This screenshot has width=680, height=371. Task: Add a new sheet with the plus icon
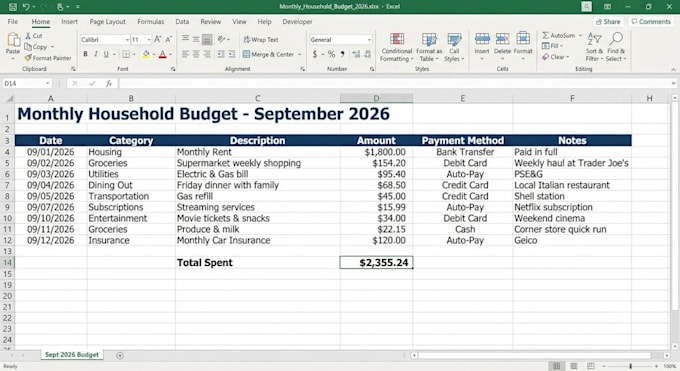tap(120, 355)
